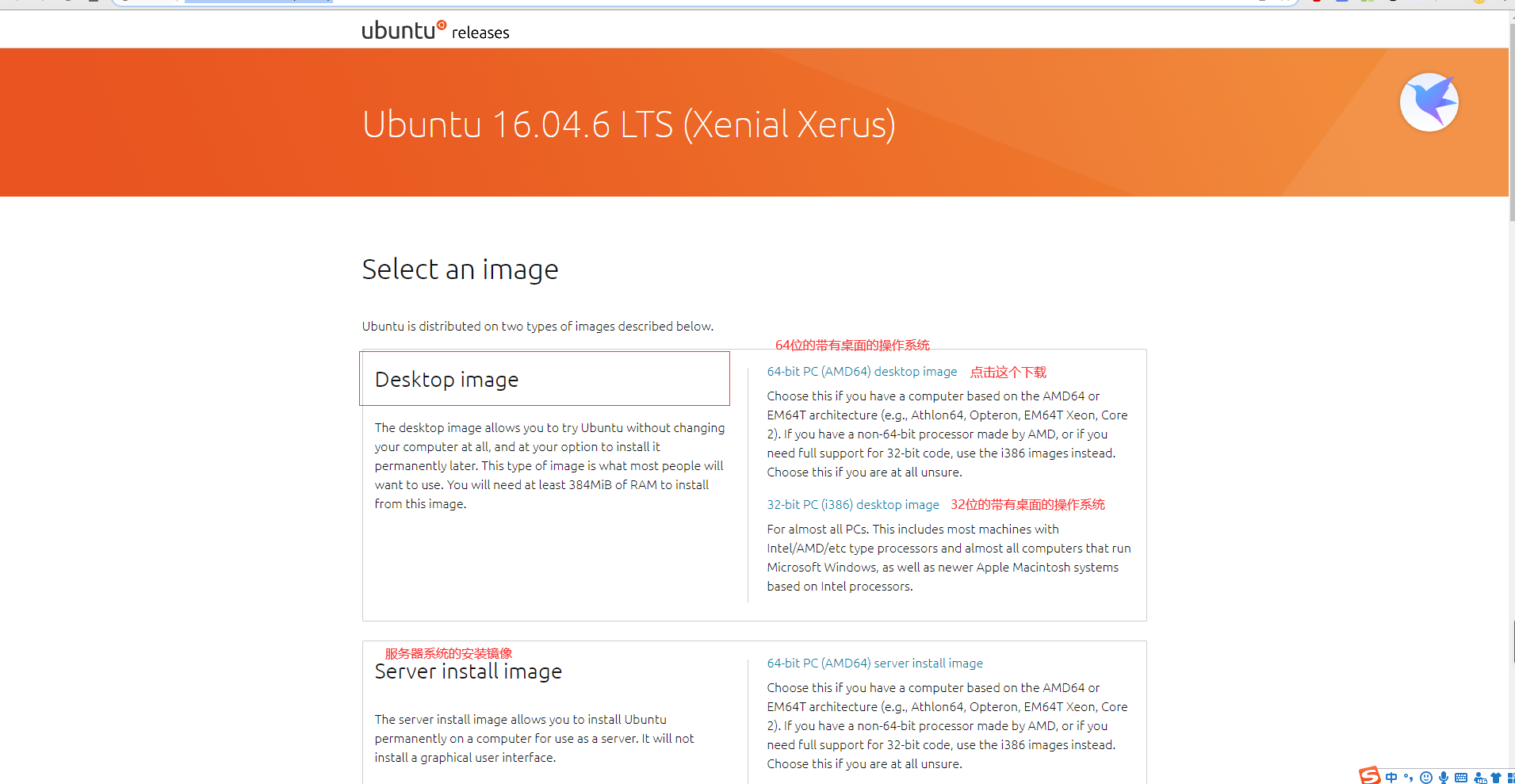Screen dimensions: 1515x784
Task: Open the 64-bit PC (AMD64) desktop image link
Action: pyautogui.click(x=862, y=371)
